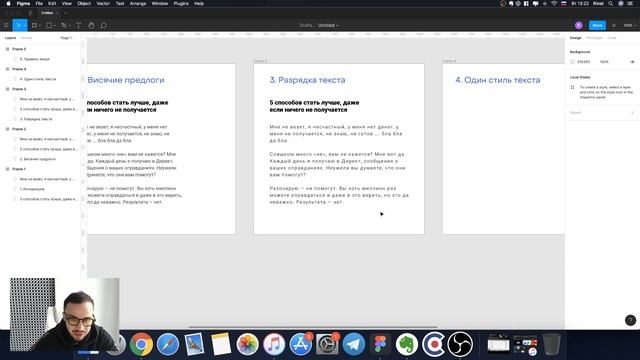The width and height of the screenshot is (640, 360).
Task: Click the background hex color value field
Action: coord(584,62)
